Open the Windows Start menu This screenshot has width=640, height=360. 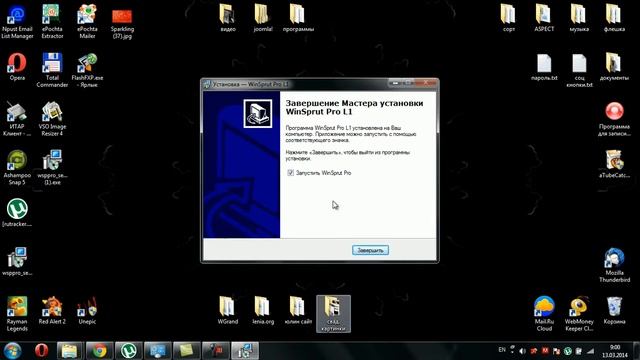pyautogui.click(x=13, y=351)
